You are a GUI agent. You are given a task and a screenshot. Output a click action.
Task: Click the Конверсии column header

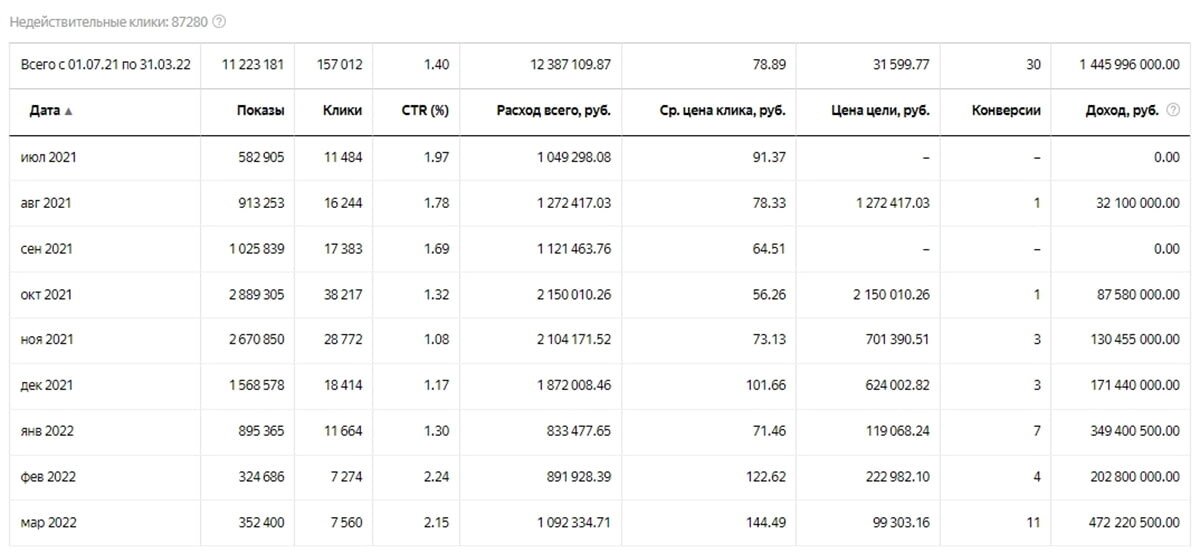pyautogui.click(x=1006, y=111)
